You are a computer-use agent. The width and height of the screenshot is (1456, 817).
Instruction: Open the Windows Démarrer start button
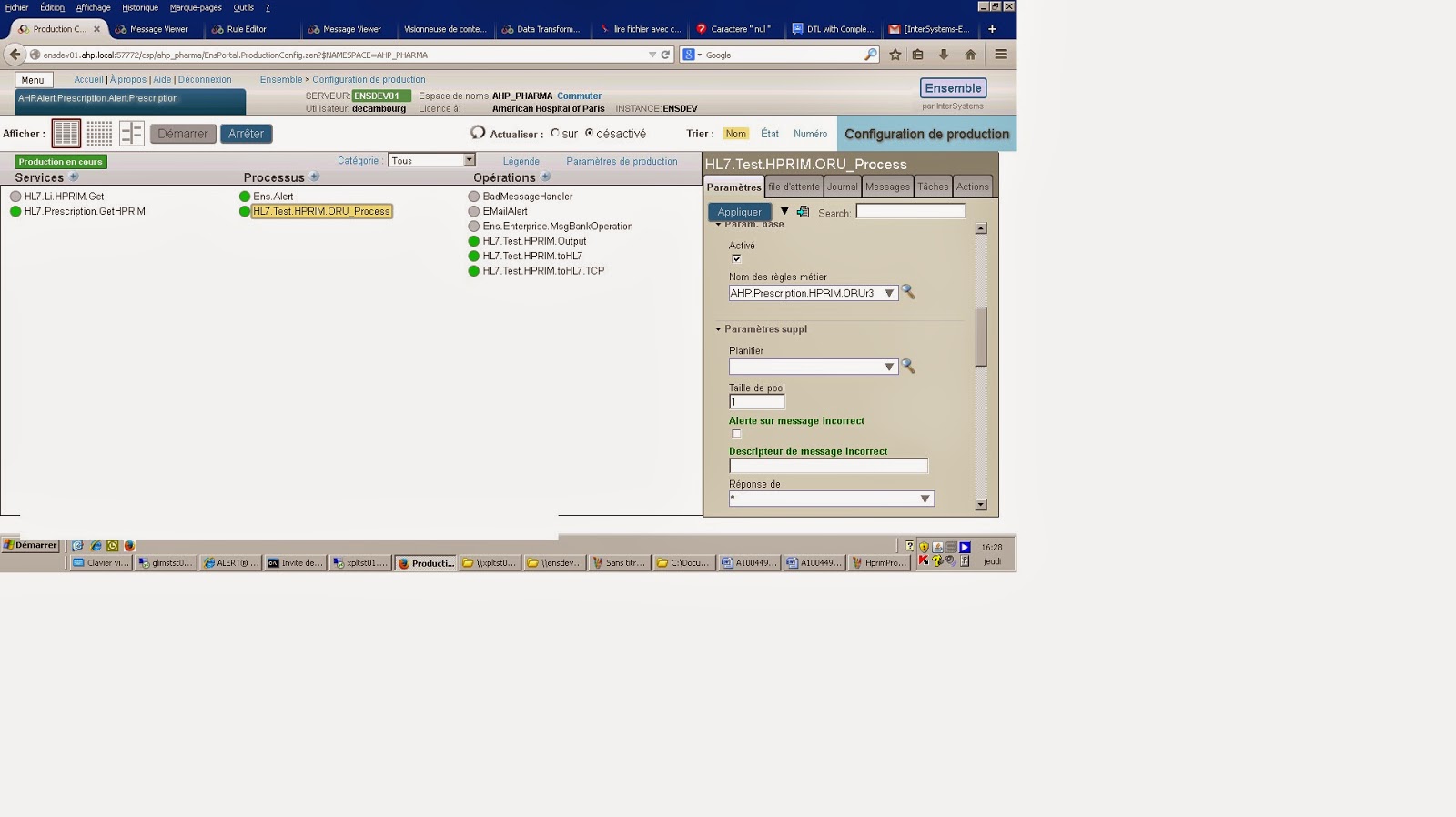[31, 545]
